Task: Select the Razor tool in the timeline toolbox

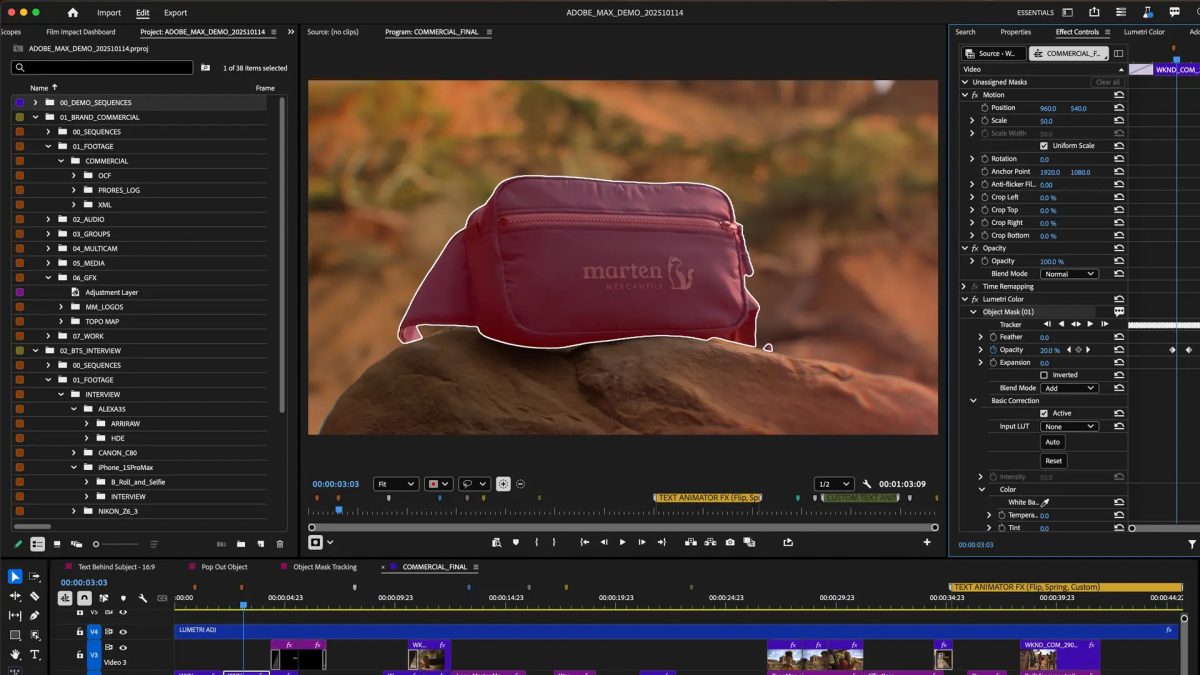Action: [x=34, y=596]
